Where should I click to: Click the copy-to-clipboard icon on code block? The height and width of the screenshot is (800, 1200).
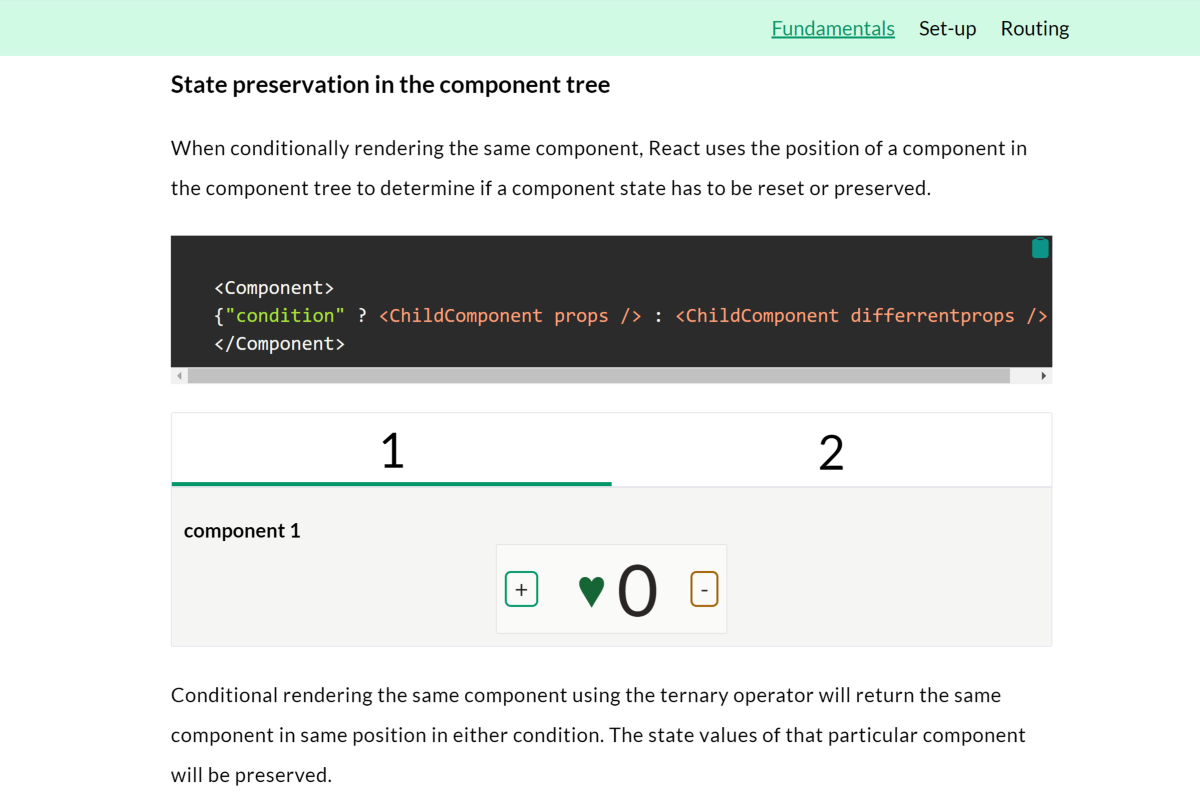(x=1040, y=248)
